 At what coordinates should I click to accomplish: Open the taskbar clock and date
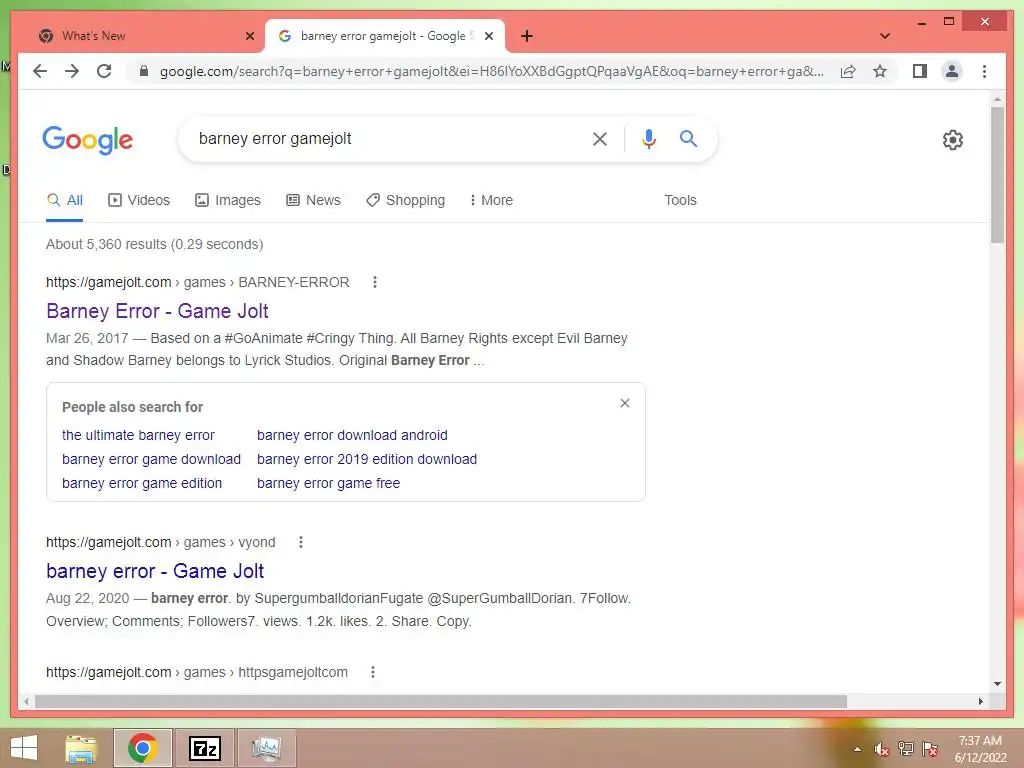pyautogui.click(x=980, y=749)
